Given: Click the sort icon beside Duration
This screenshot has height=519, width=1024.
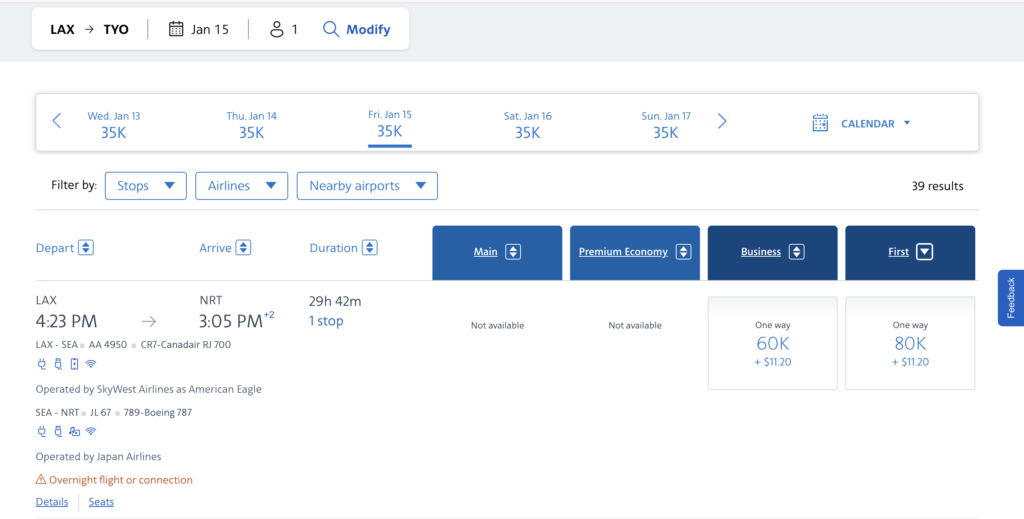Looking at the screenshot, I should click(x=370, y=247).
